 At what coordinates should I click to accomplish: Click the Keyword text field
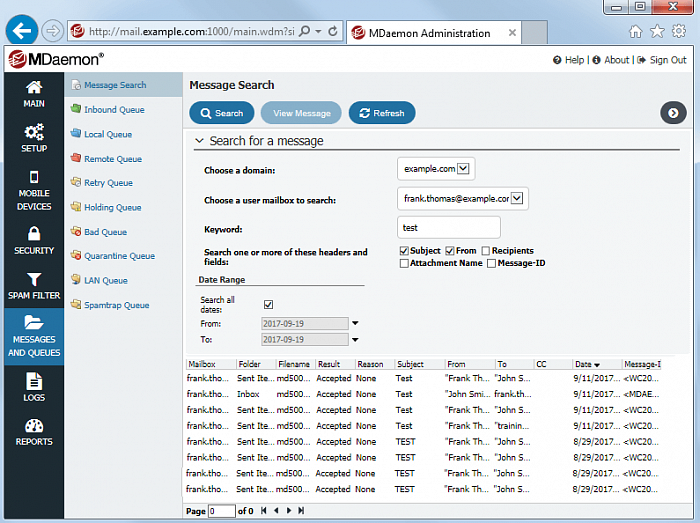(x=448, y=228)
